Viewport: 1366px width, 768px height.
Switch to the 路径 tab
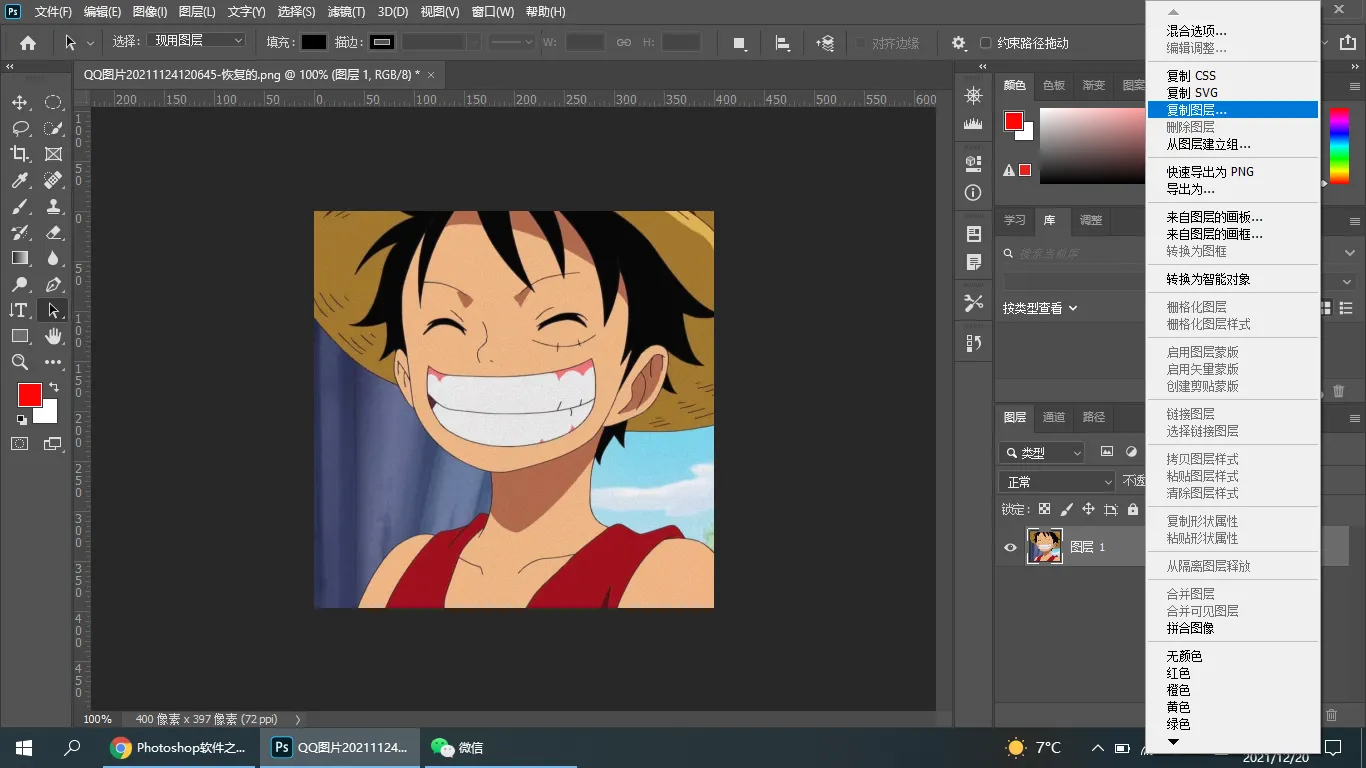pyautogui.click(x=1094, y=417)
